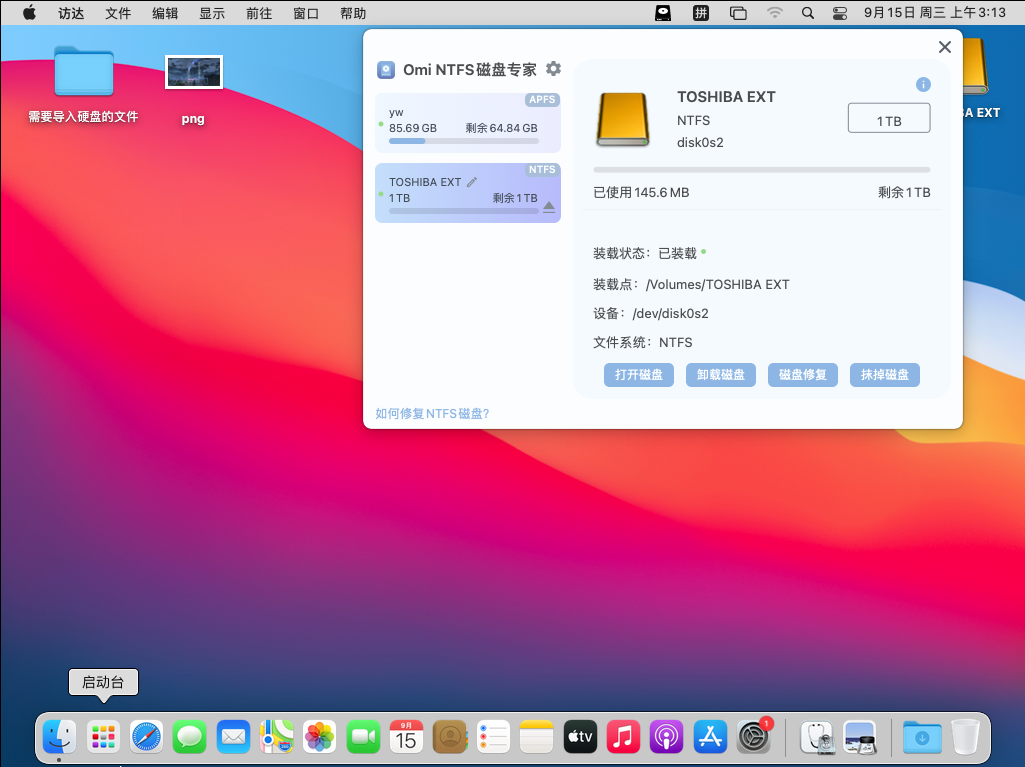Open the 访达 menu
Image resolution: width=1025 pixels, height=767 pixels.
[71, 13]
